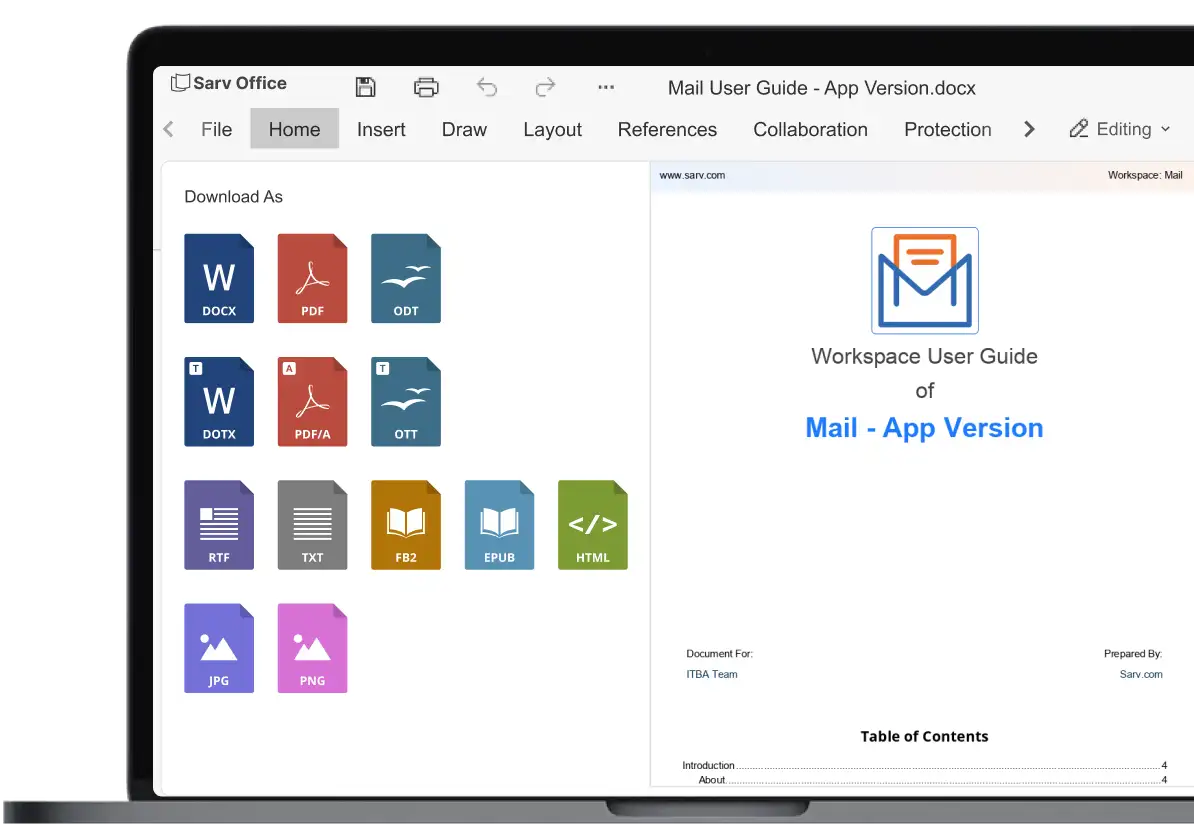Click the Introduction table of contents entry
This screenshot has width=1194, height=824.
coord(709,765)
